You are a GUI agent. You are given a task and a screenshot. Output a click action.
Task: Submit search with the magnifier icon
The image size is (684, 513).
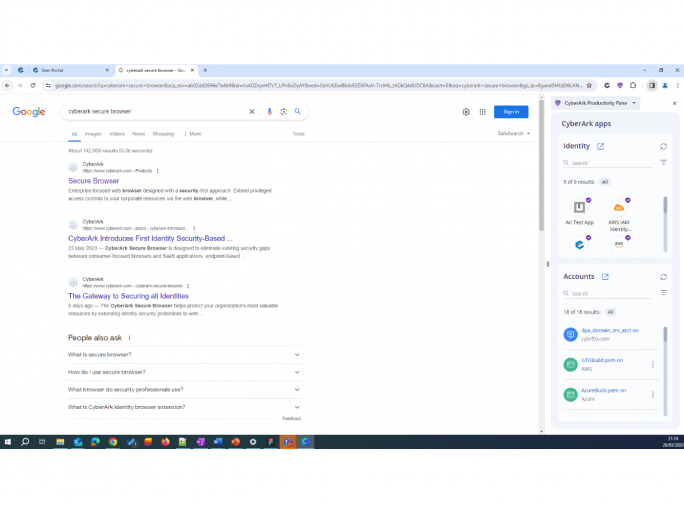[298, 112]
